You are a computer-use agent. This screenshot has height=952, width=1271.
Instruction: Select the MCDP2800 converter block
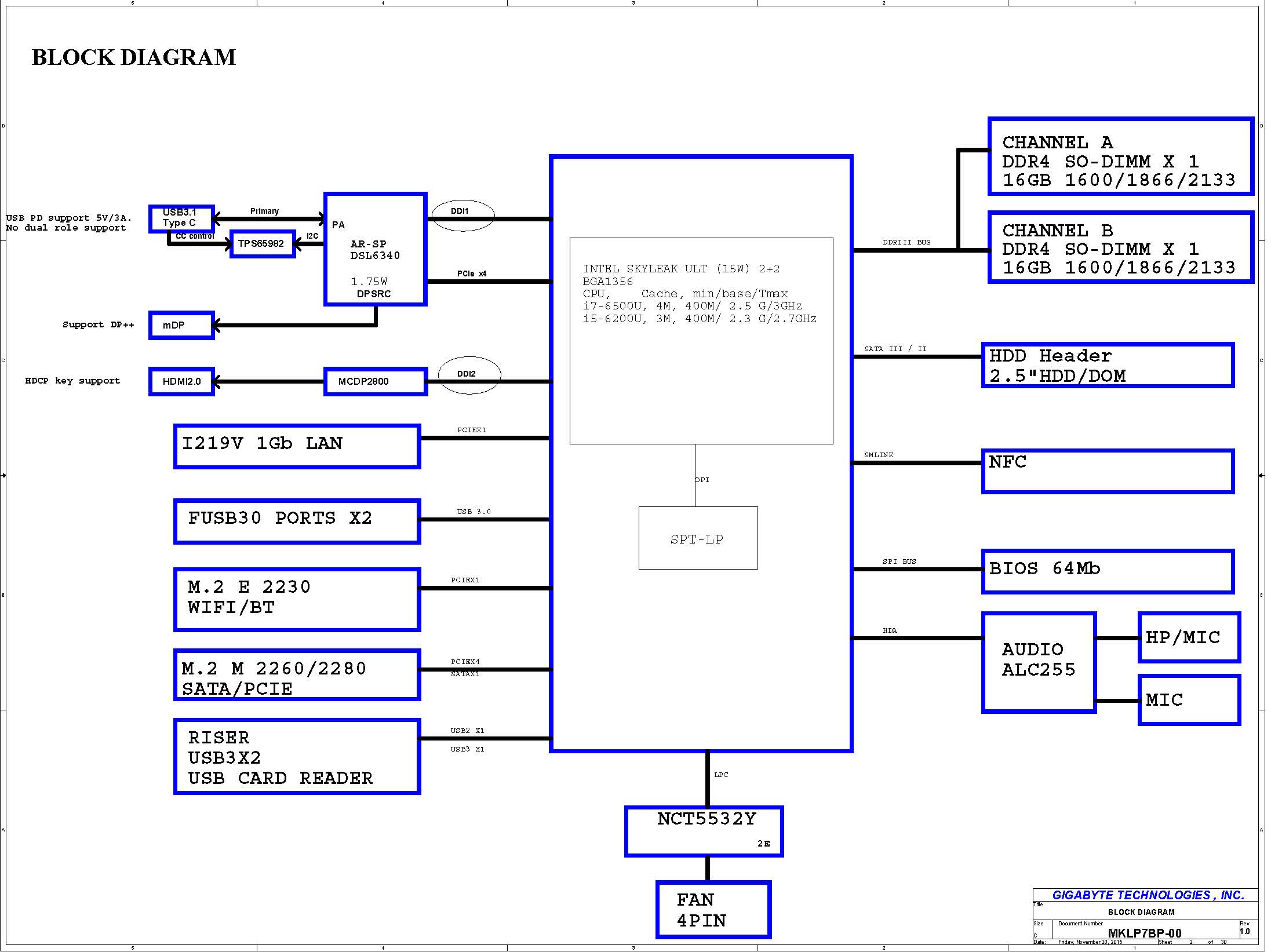[376, 381]
